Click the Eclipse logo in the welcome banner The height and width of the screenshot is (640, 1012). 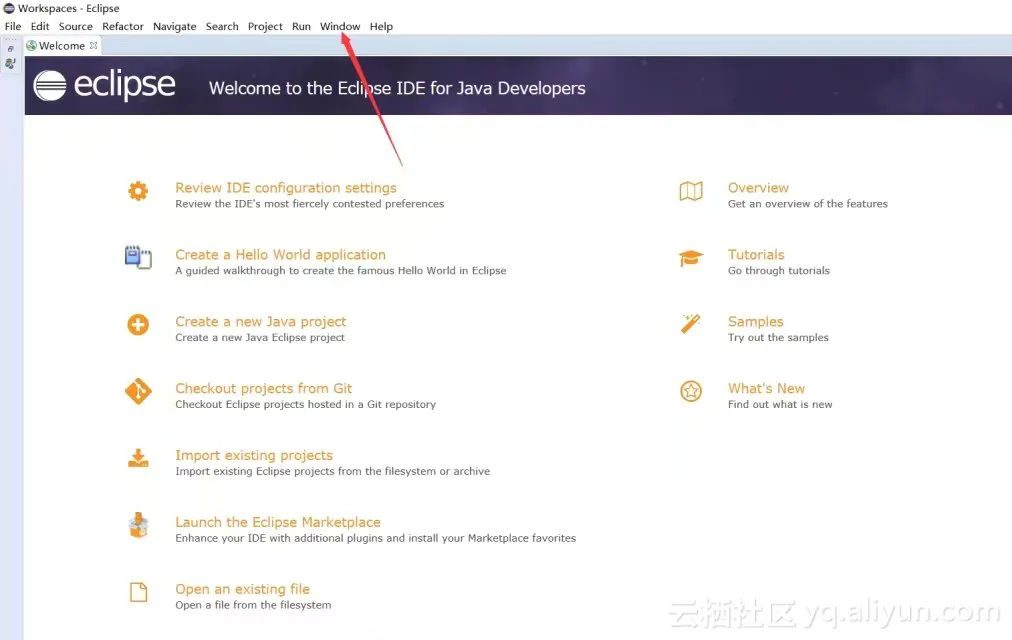tap(105, 85)
